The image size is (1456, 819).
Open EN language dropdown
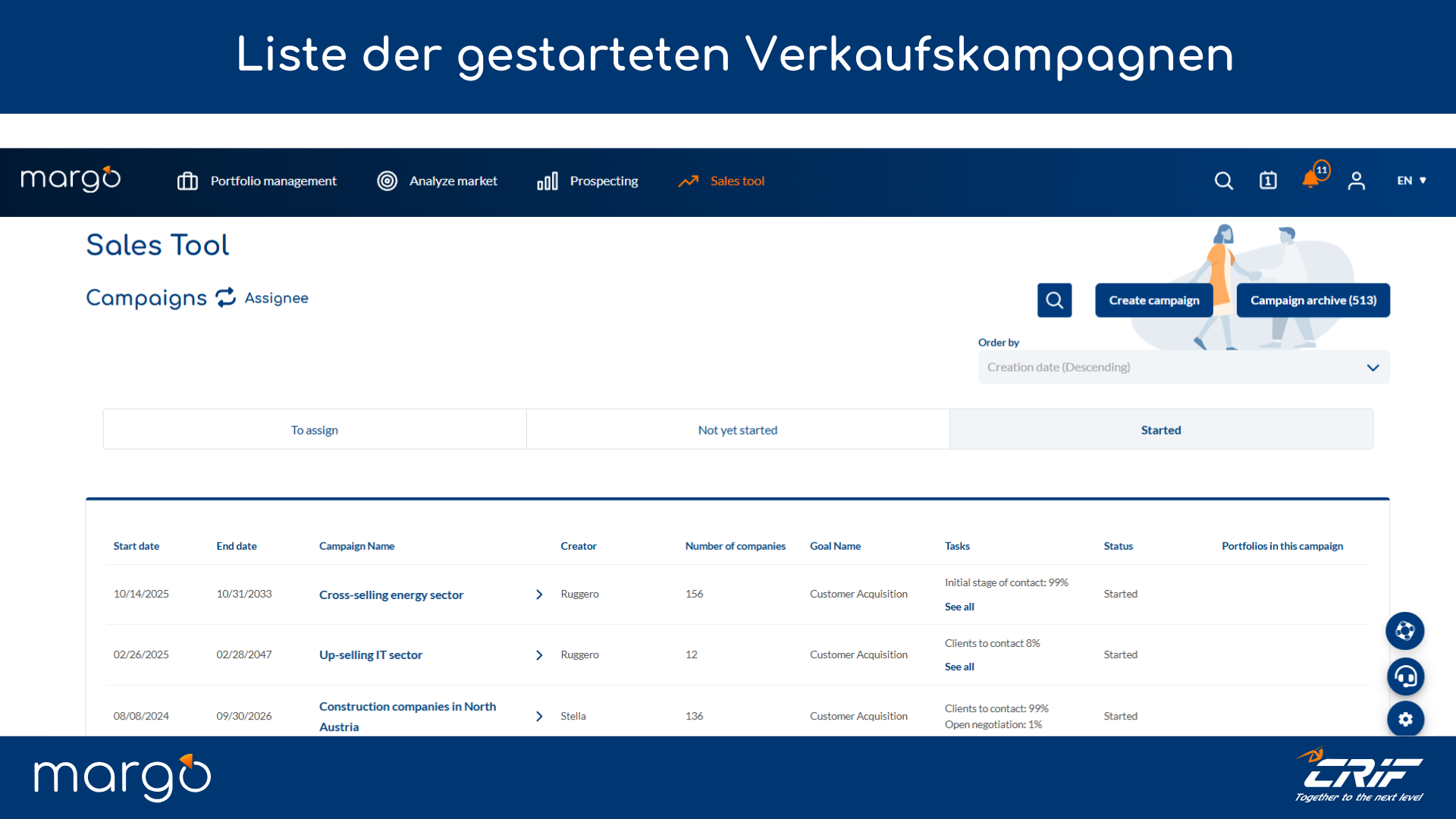tap(1411, 180)
